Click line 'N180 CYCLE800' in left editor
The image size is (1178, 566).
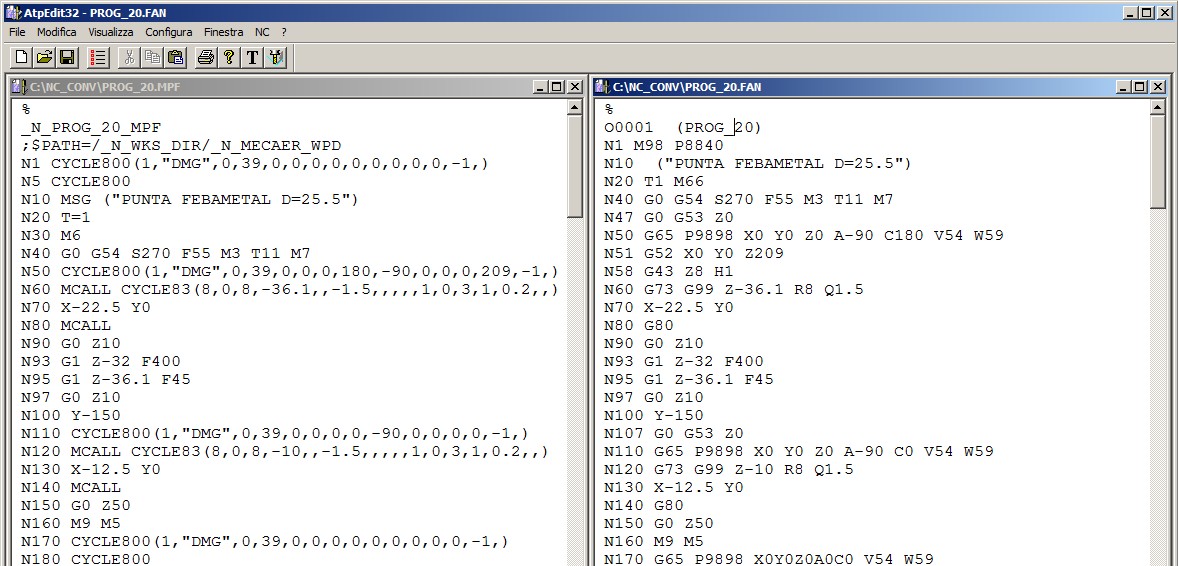(x=86, y=560)
